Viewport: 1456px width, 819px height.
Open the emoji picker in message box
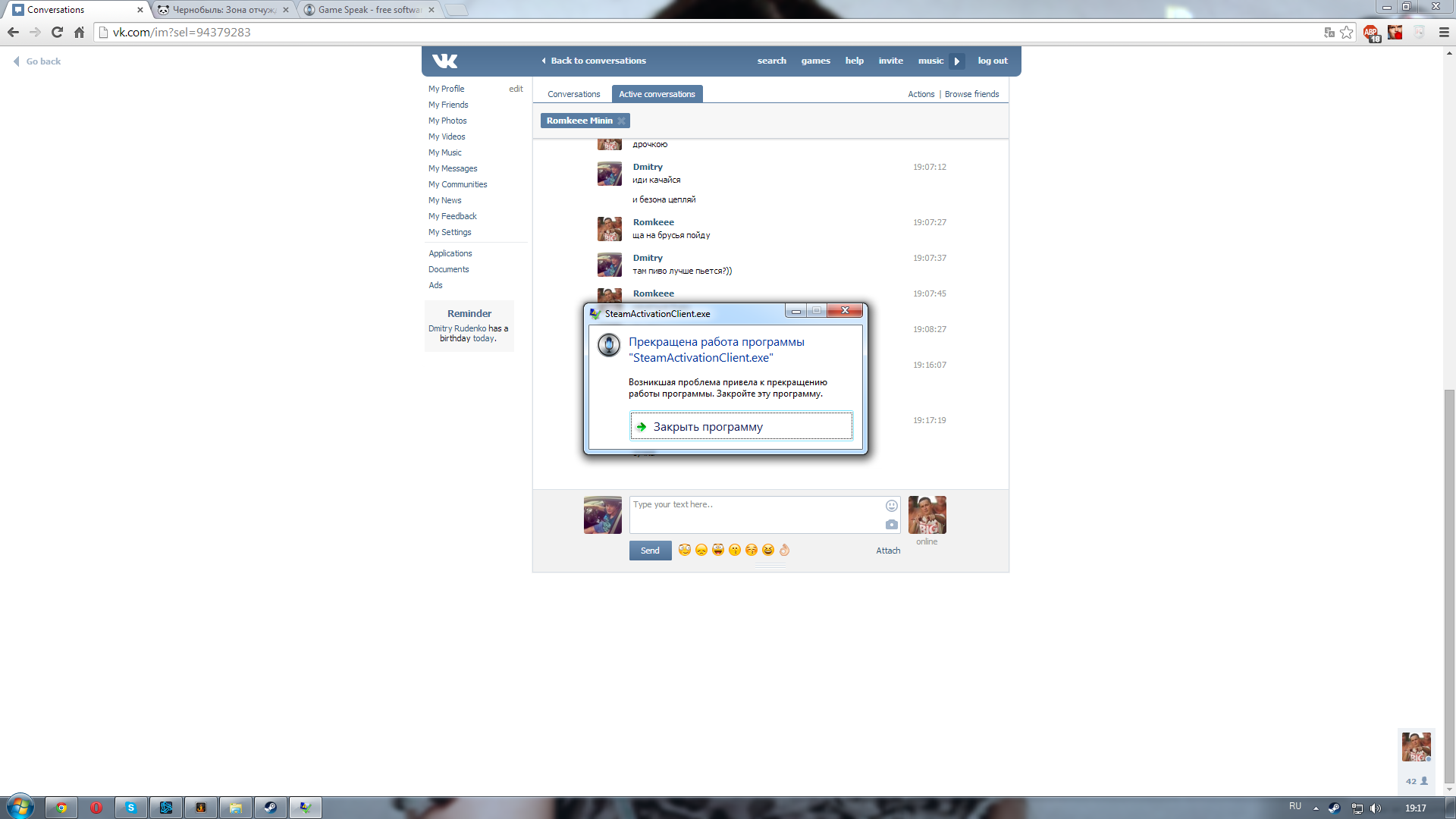[x=891, y=506]
